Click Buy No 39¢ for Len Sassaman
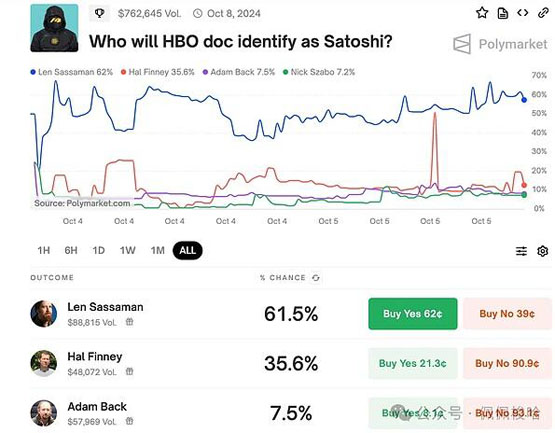This screenshot has height=433, width=555. tap(507, 314)
